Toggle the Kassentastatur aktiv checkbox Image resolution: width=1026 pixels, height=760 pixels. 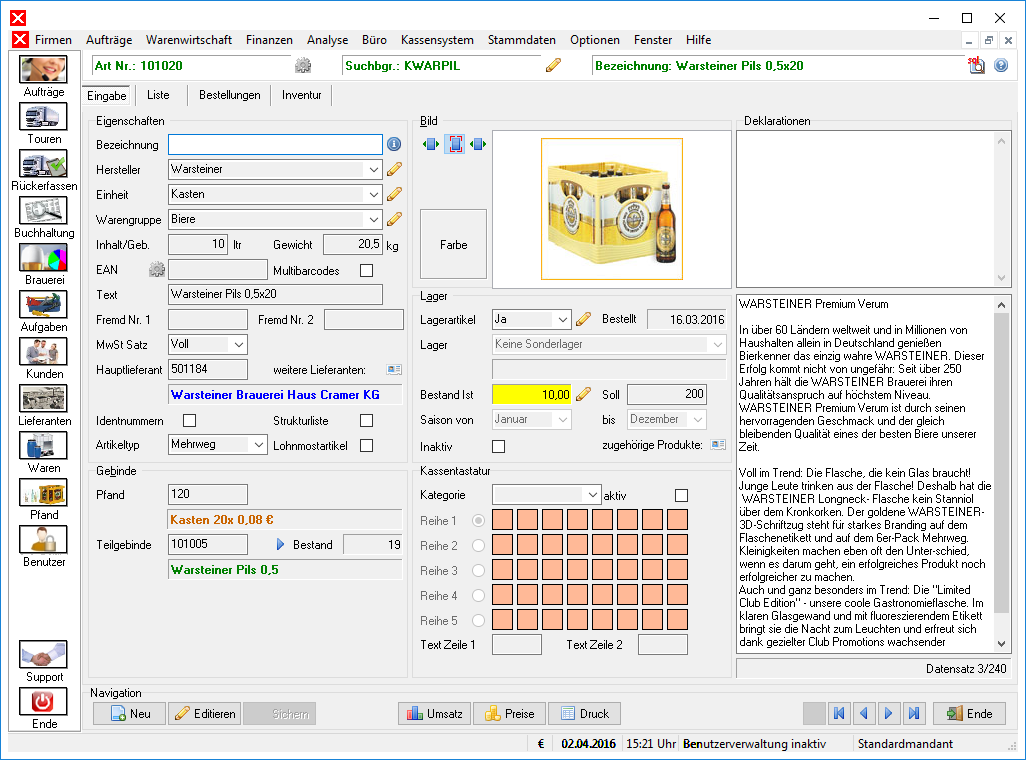click(x=681, y=496)
